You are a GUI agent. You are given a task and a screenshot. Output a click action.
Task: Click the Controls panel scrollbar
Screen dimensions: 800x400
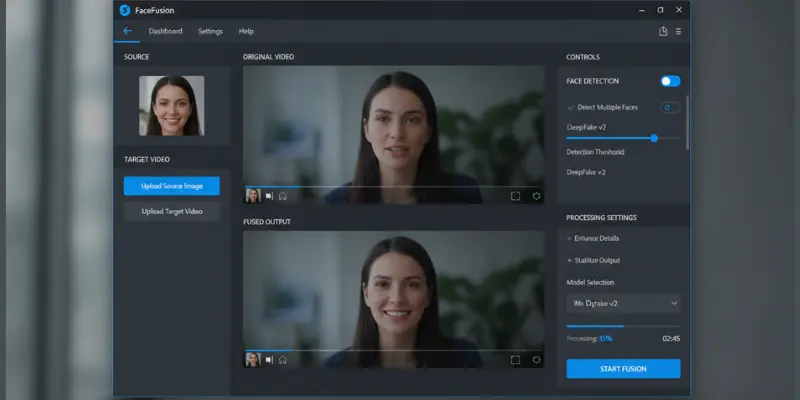688,122
